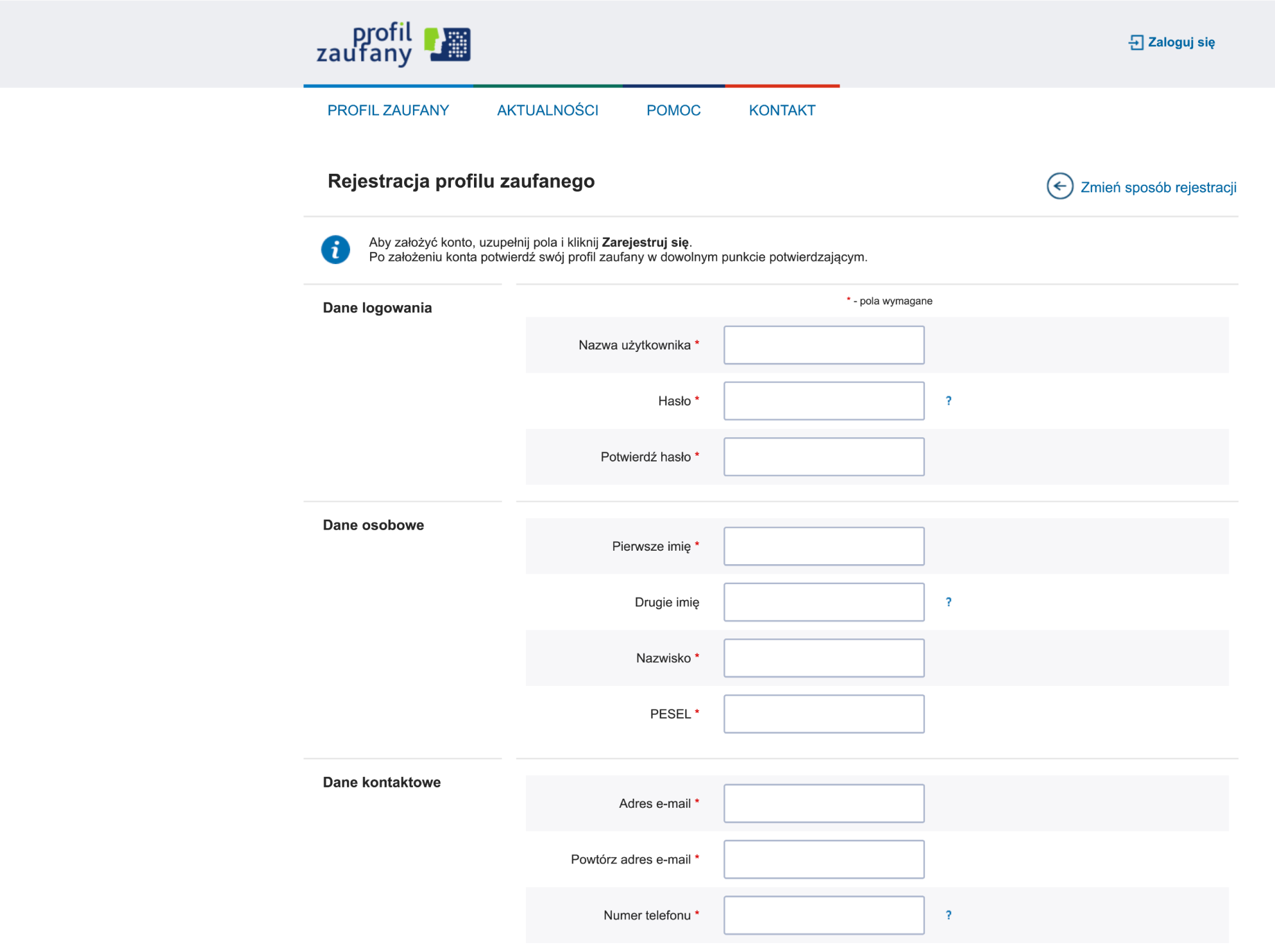Go to AKTUALNOŚCI menu item
Image resolution: width=1275 pixels, height=952 pixels.
click(547, 110)
